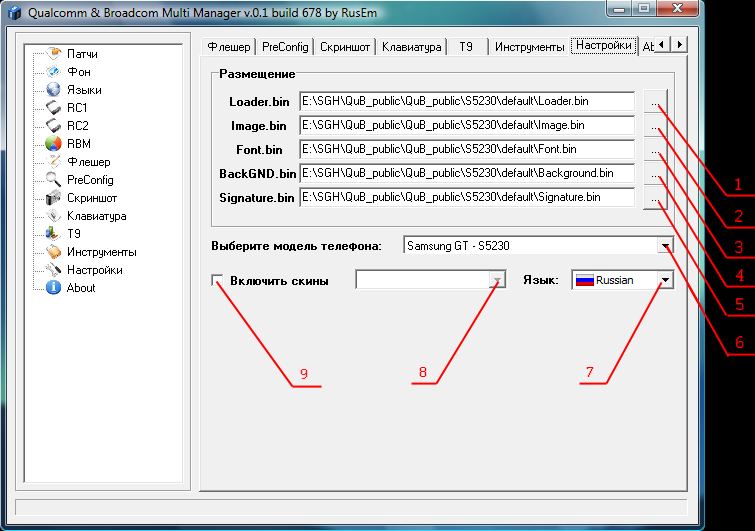
Task: Browse for Loader.bin file
Action: (x=654, y=102)
